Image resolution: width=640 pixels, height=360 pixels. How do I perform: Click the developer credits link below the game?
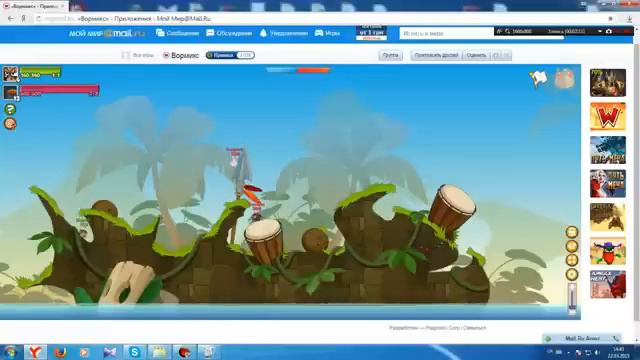tap(438, 328)
